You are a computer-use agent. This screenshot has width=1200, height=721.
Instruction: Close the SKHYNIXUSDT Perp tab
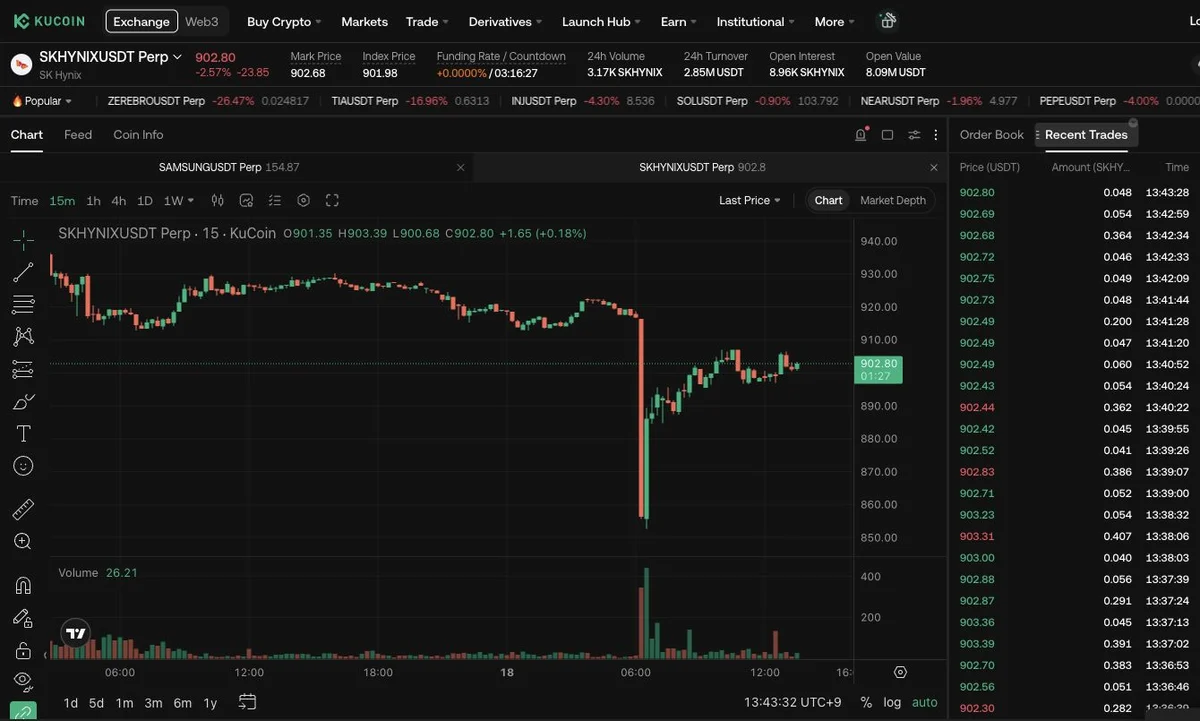click(x=934, y=167)
